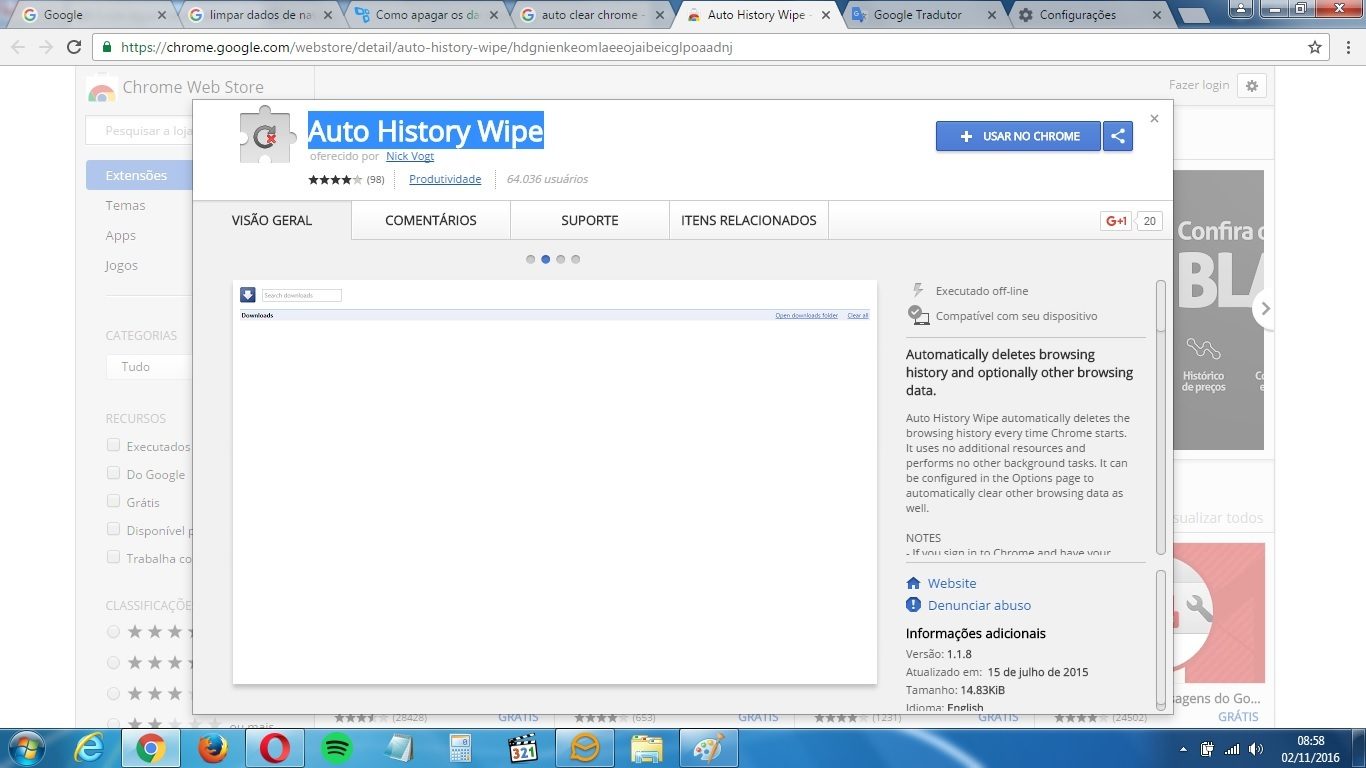Image resolution: width=1366 pixels, height=768 pixels.
Task: Select the VISÃO GERAL tab
Action: point(272,221)
